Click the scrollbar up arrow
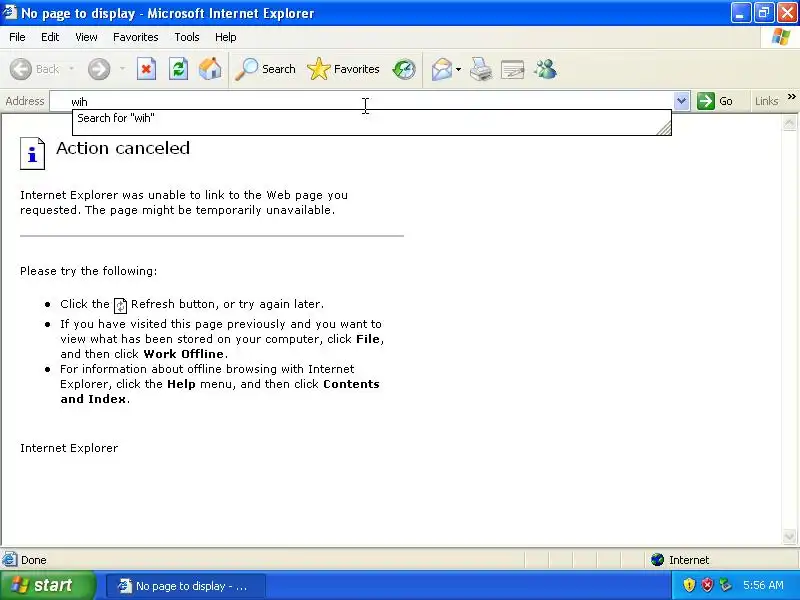800x600 pixels. click(789, 123)
